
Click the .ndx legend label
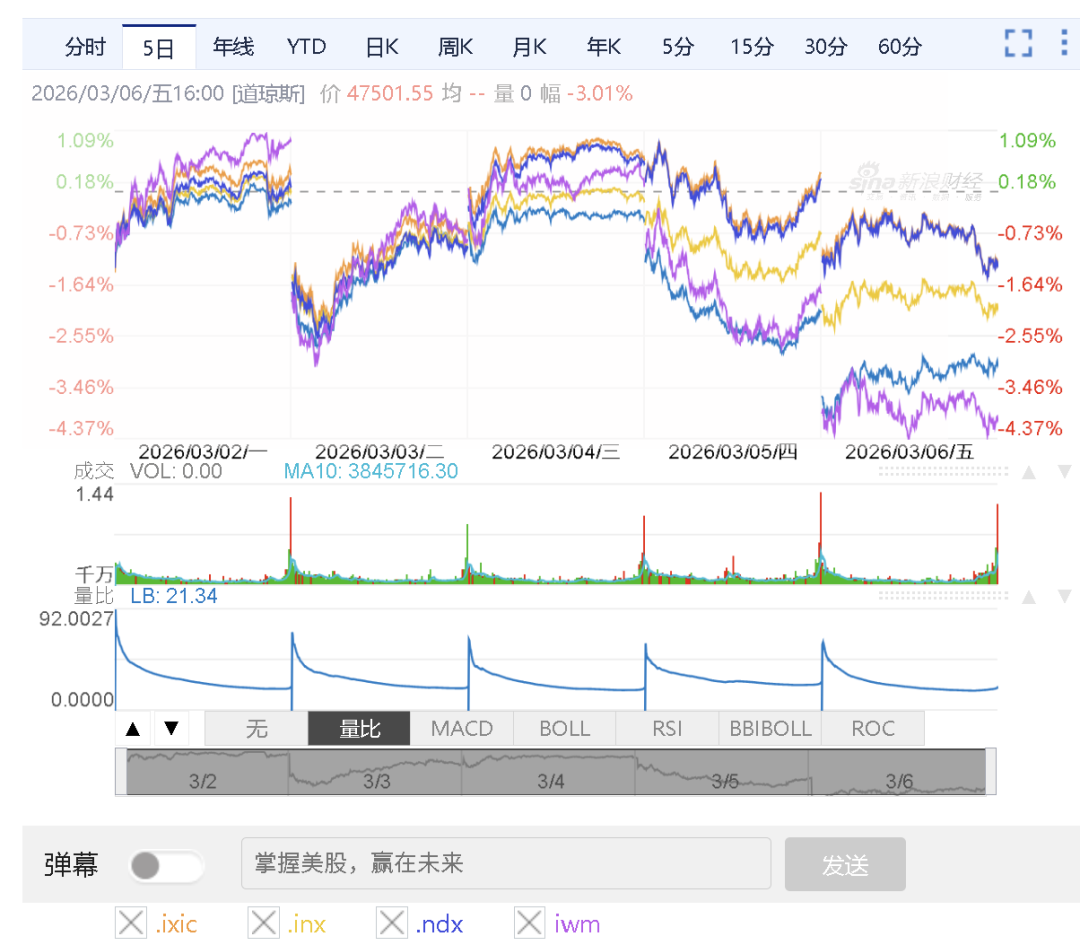[x=439, y=924]
